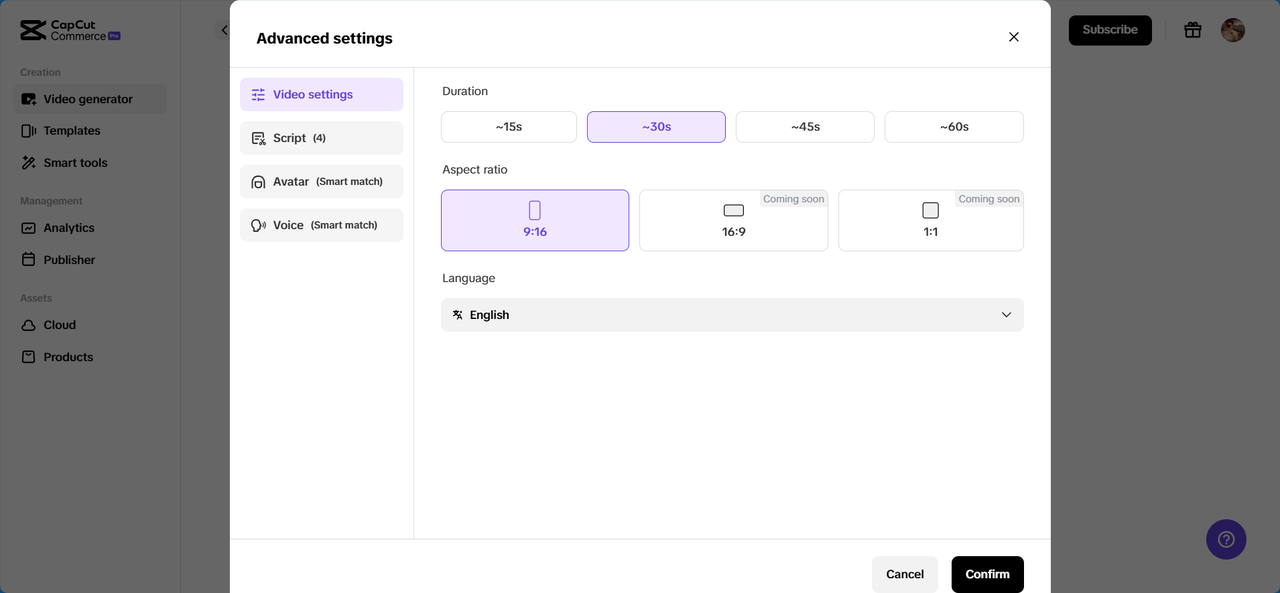
Task: Confirm the advanced settings
Action: pos(987,574)
